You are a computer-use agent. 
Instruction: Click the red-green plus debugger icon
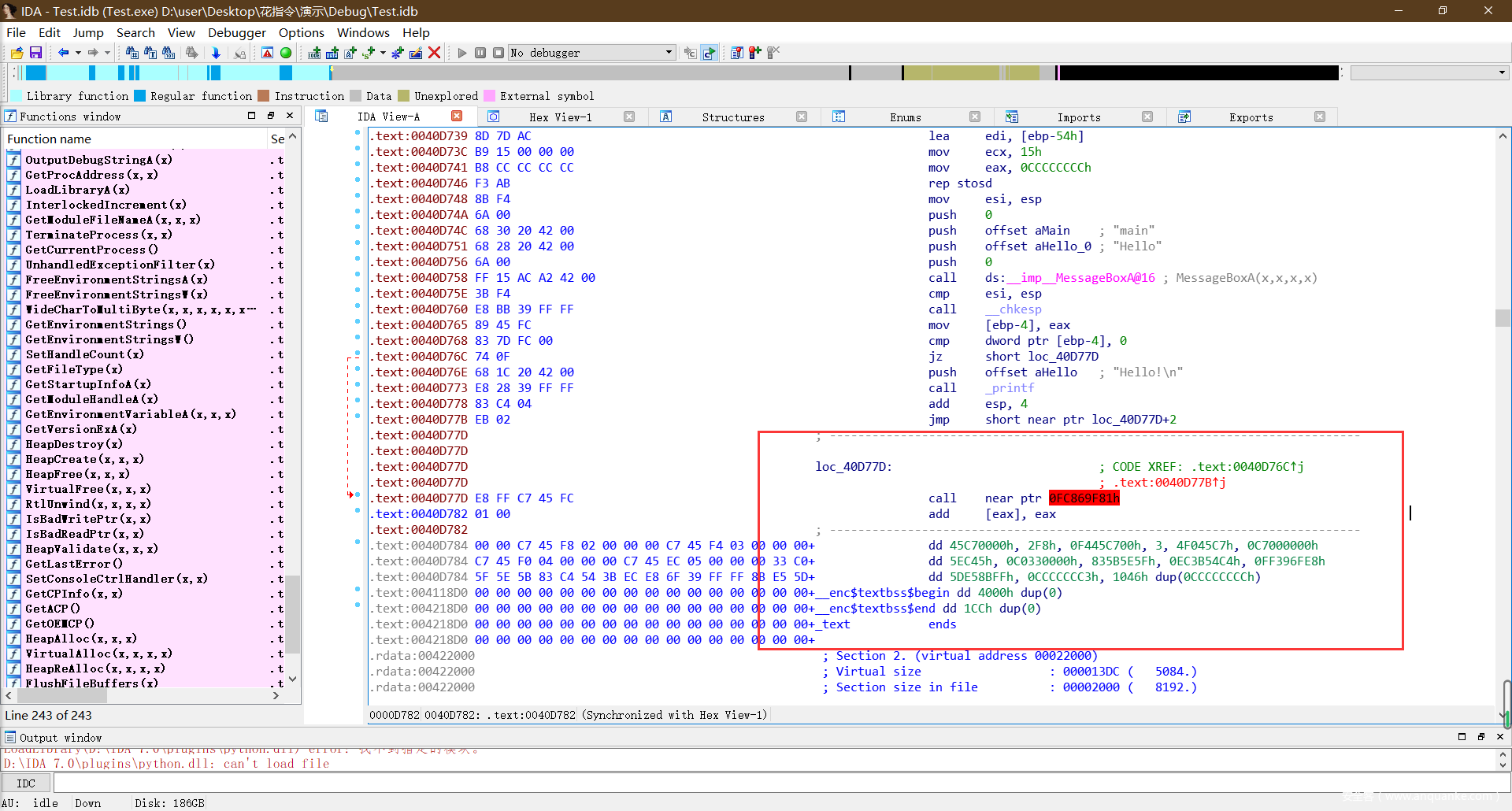click(755, 53)
